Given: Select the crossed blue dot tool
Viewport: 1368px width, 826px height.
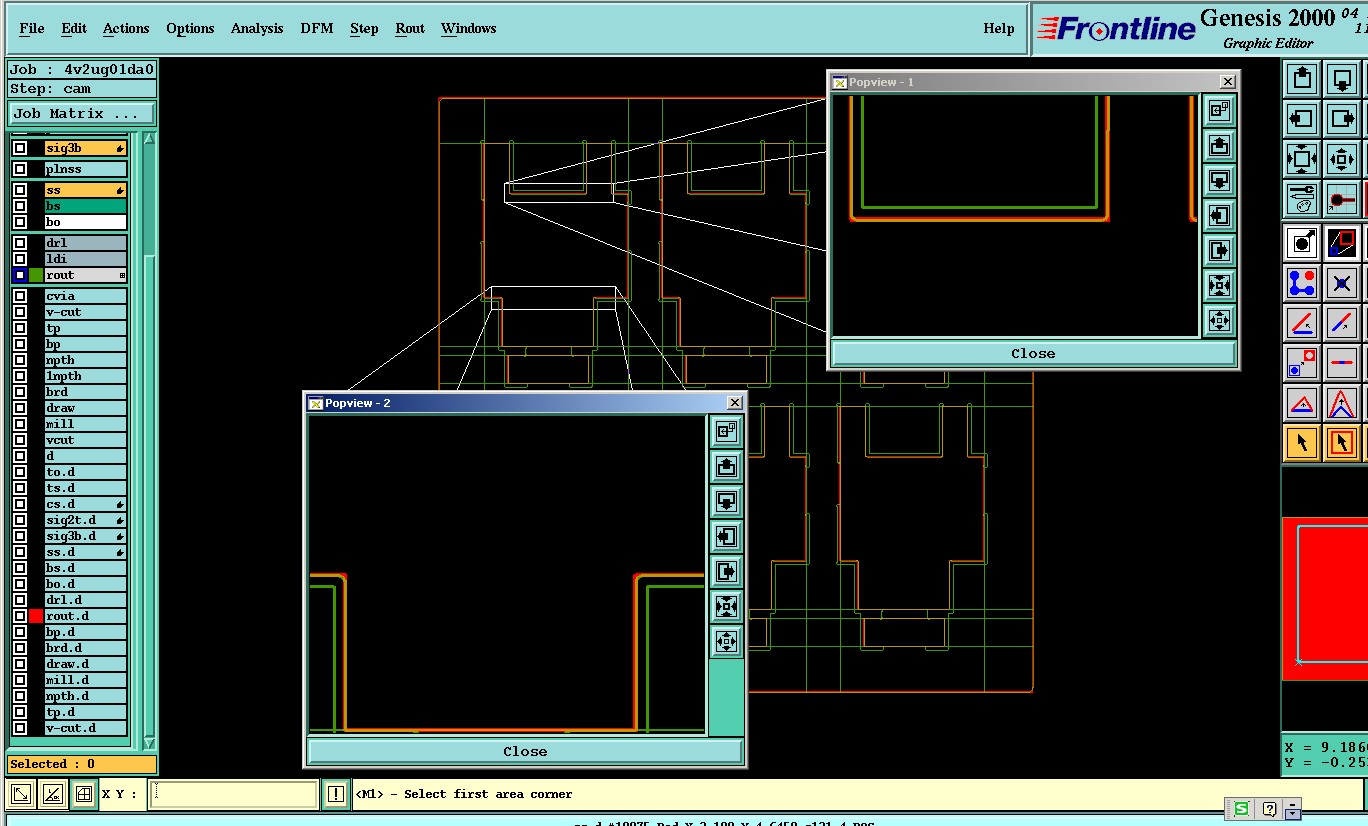Looking at the screenshot, I should click(x=1341, y=283).
